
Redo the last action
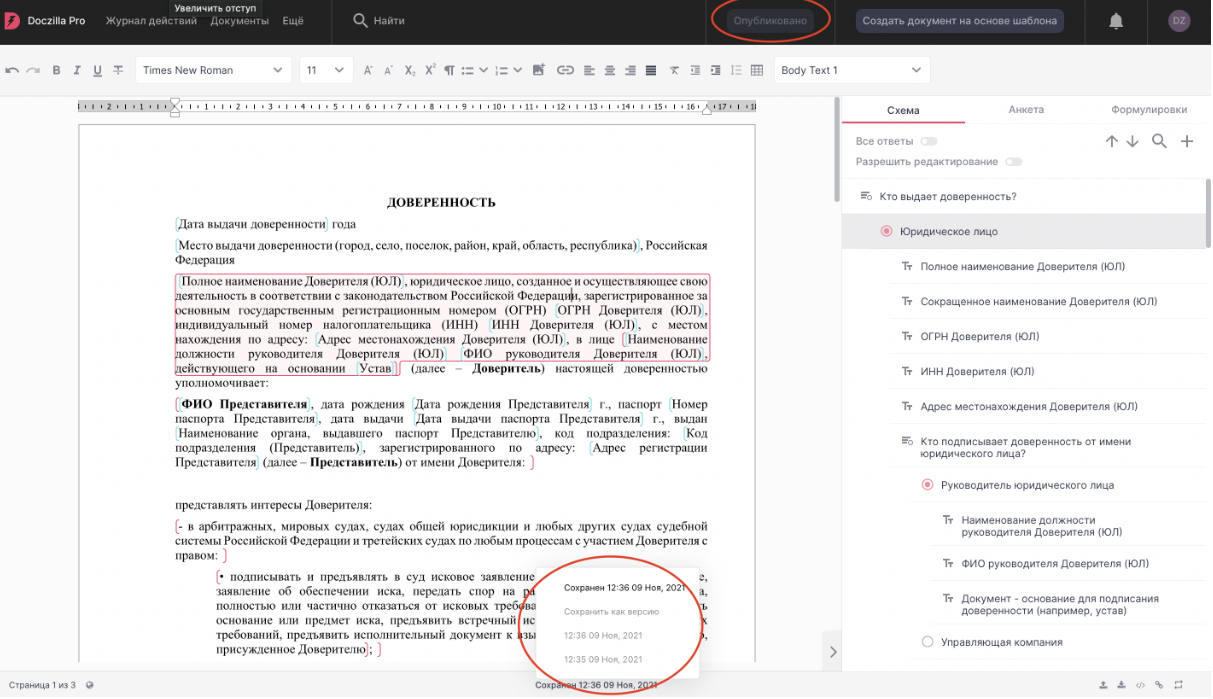pyautogui.click(x=33, y=70)
